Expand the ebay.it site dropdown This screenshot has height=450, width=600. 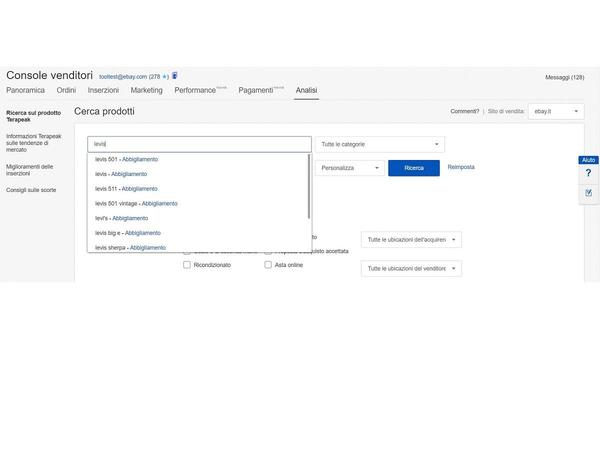click(x=556, y=111)
